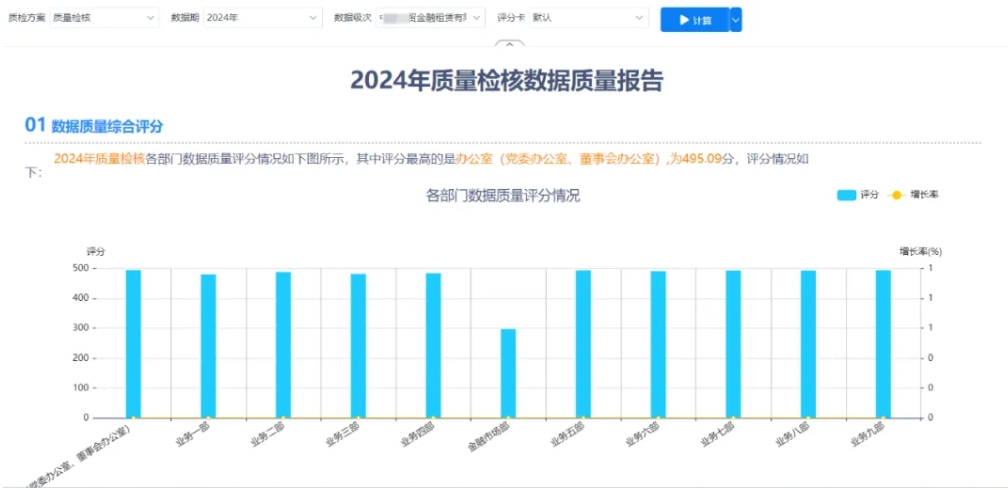Open the 评分卡 默认 dropdown
Image resolution: width=1008 pixels, height=490 pixels.
tap(588, 18)
